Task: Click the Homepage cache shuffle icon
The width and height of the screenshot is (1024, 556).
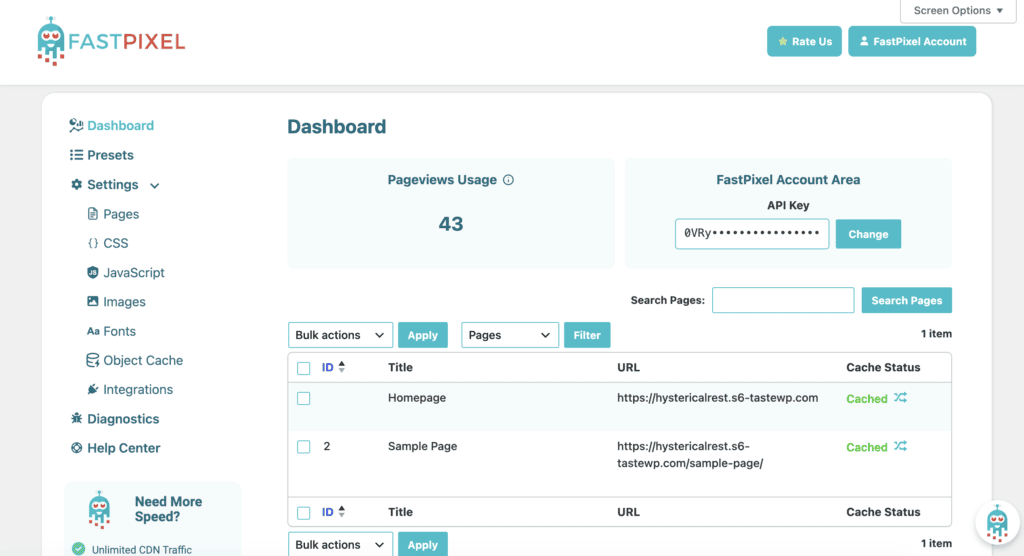Action: pos(901,397)
